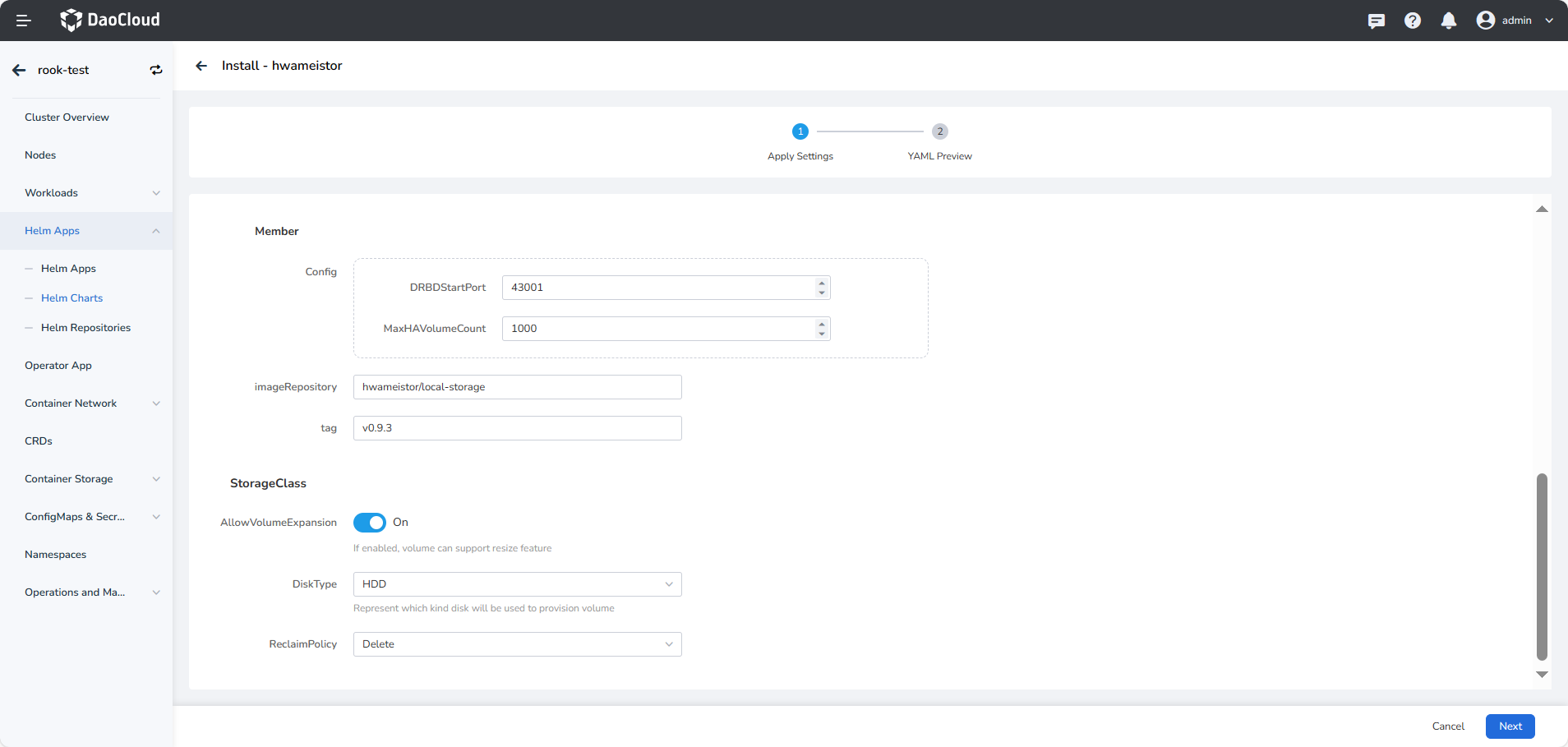Click the admin user avatar icon

point(1485,21)
